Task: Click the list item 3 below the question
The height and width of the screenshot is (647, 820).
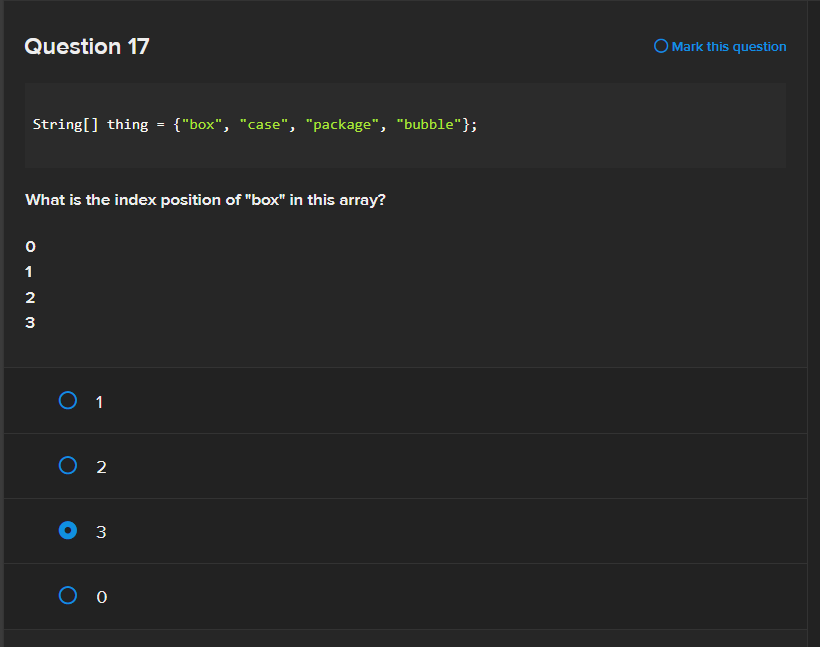Action: tap(30, 322)
